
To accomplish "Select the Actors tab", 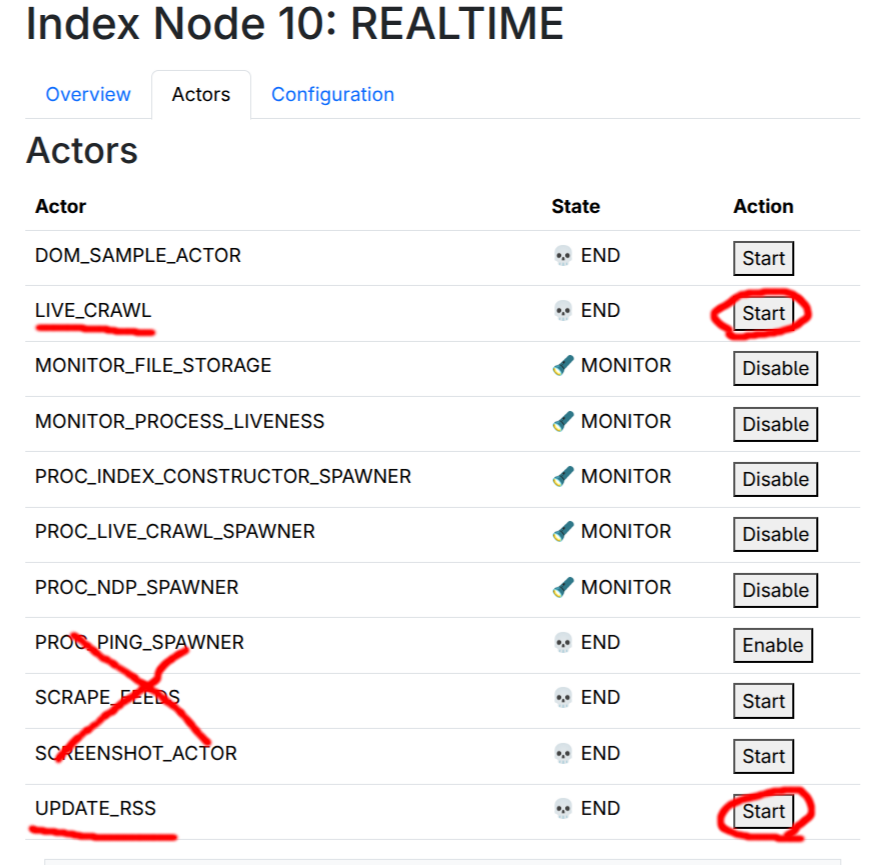I will (201, 95).
